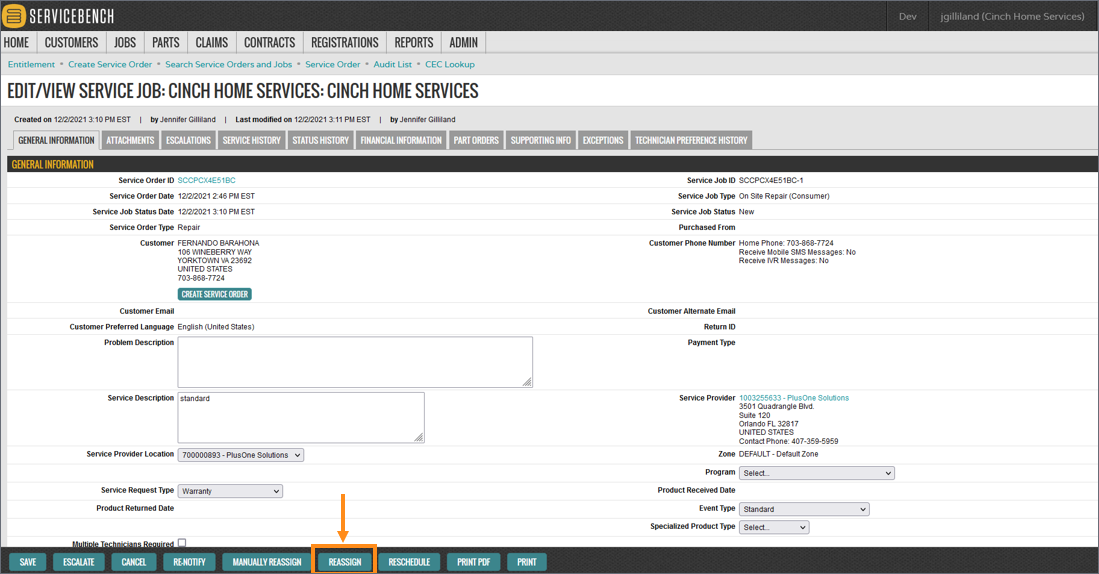1099x574 pixels.
Task: Open Create Service Order link
Action: pos(110,64)
